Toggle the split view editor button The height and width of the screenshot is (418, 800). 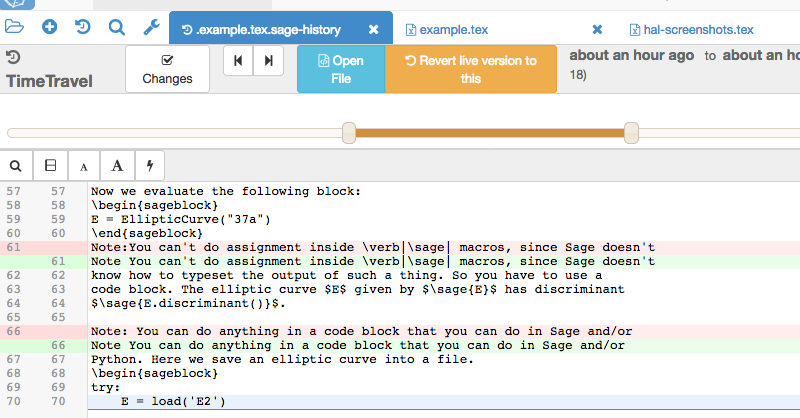49,165
